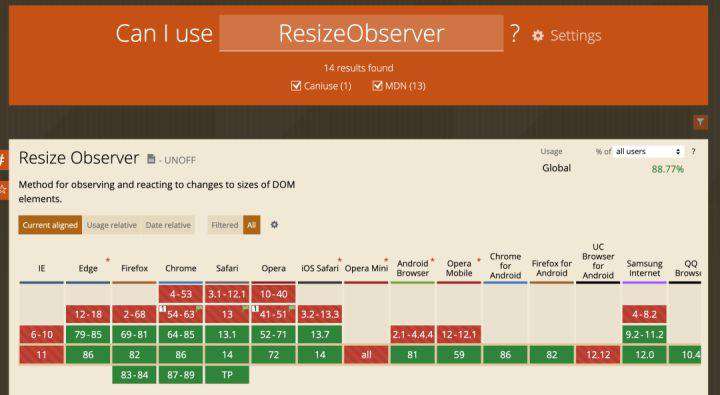This screenshot has height=395, width=720.
Task: Click Firefox 83-84 future cell
Action: pos(135,375)
